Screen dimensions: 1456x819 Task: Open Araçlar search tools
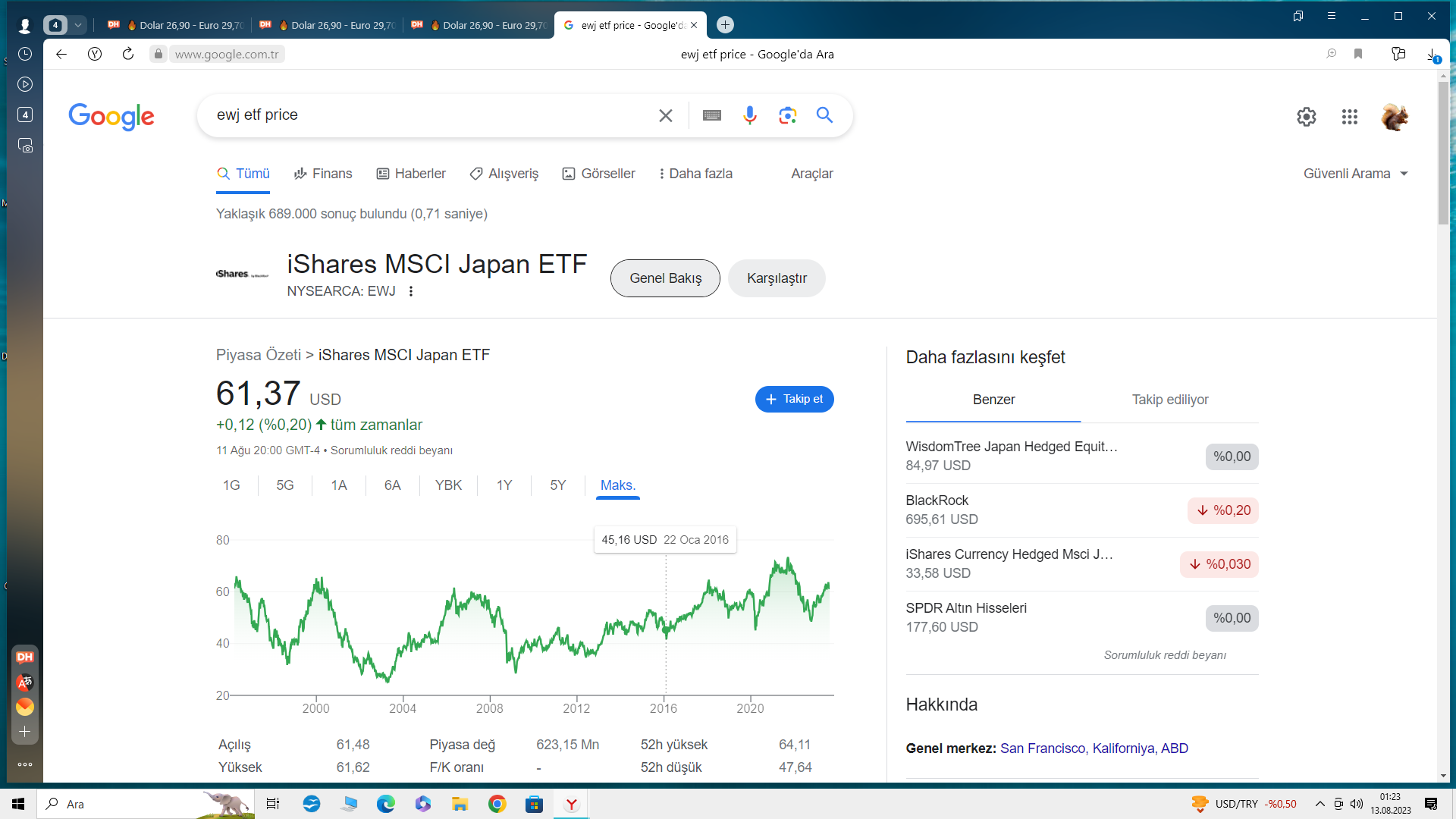click(812, 174)
